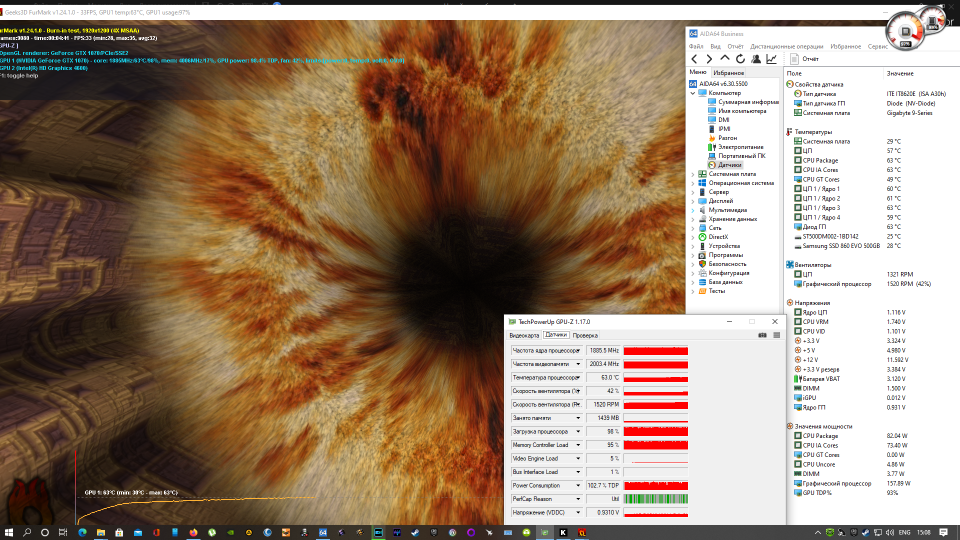Open the Файл menu in AIDA64
The height and width of the screenshot is (540, 960).
(696, 47)
